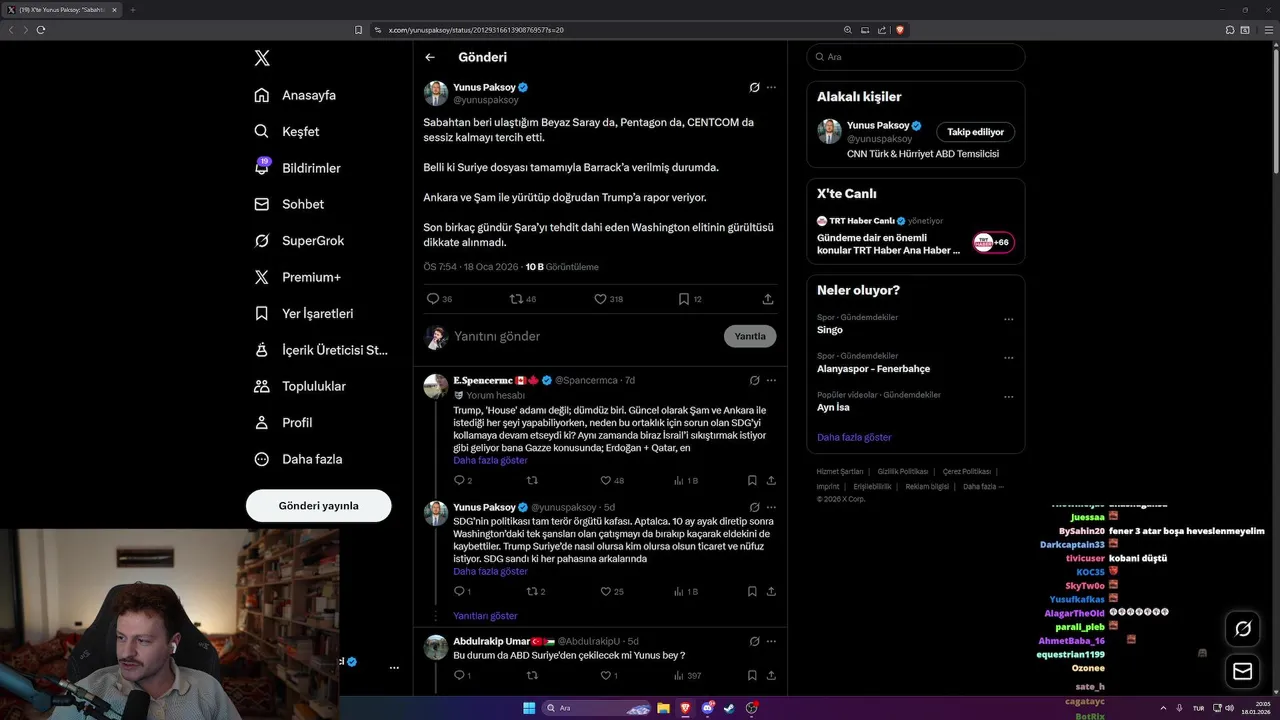1280x720 pixels.
Task: Reload page in browser toolbar
Action: (40, 30)
